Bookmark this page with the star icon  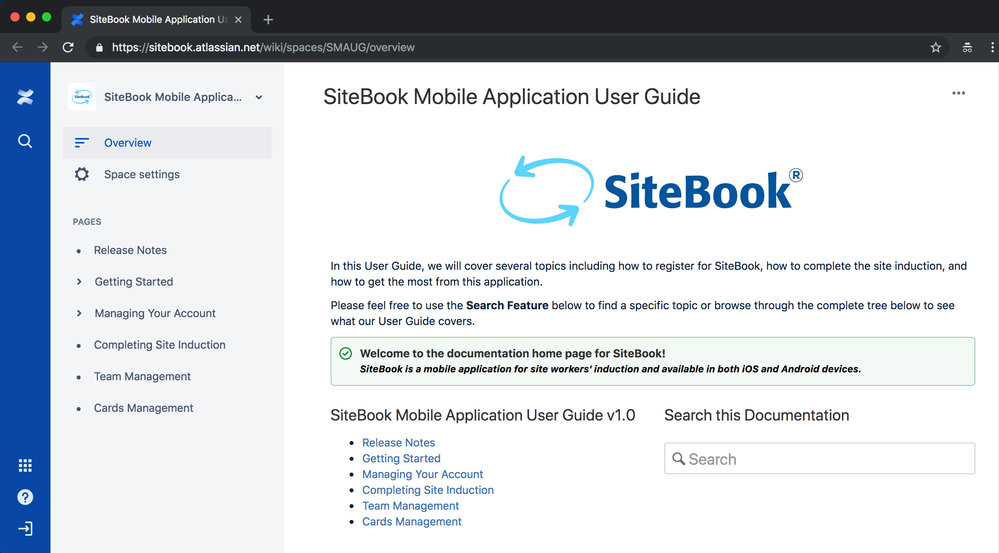click(935, 47)
